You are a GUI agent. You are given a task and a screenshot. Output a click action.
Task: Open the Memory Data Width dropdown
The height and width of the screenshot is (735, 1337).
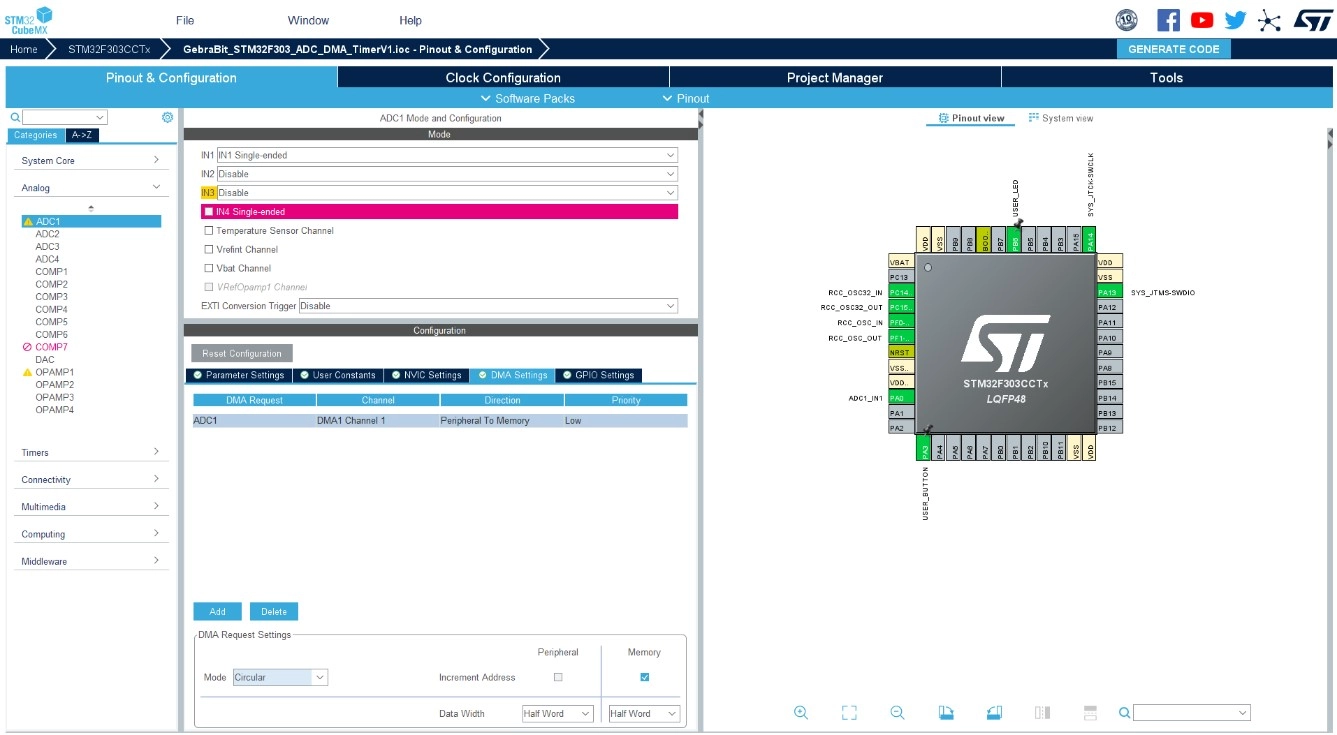point(645,714)
